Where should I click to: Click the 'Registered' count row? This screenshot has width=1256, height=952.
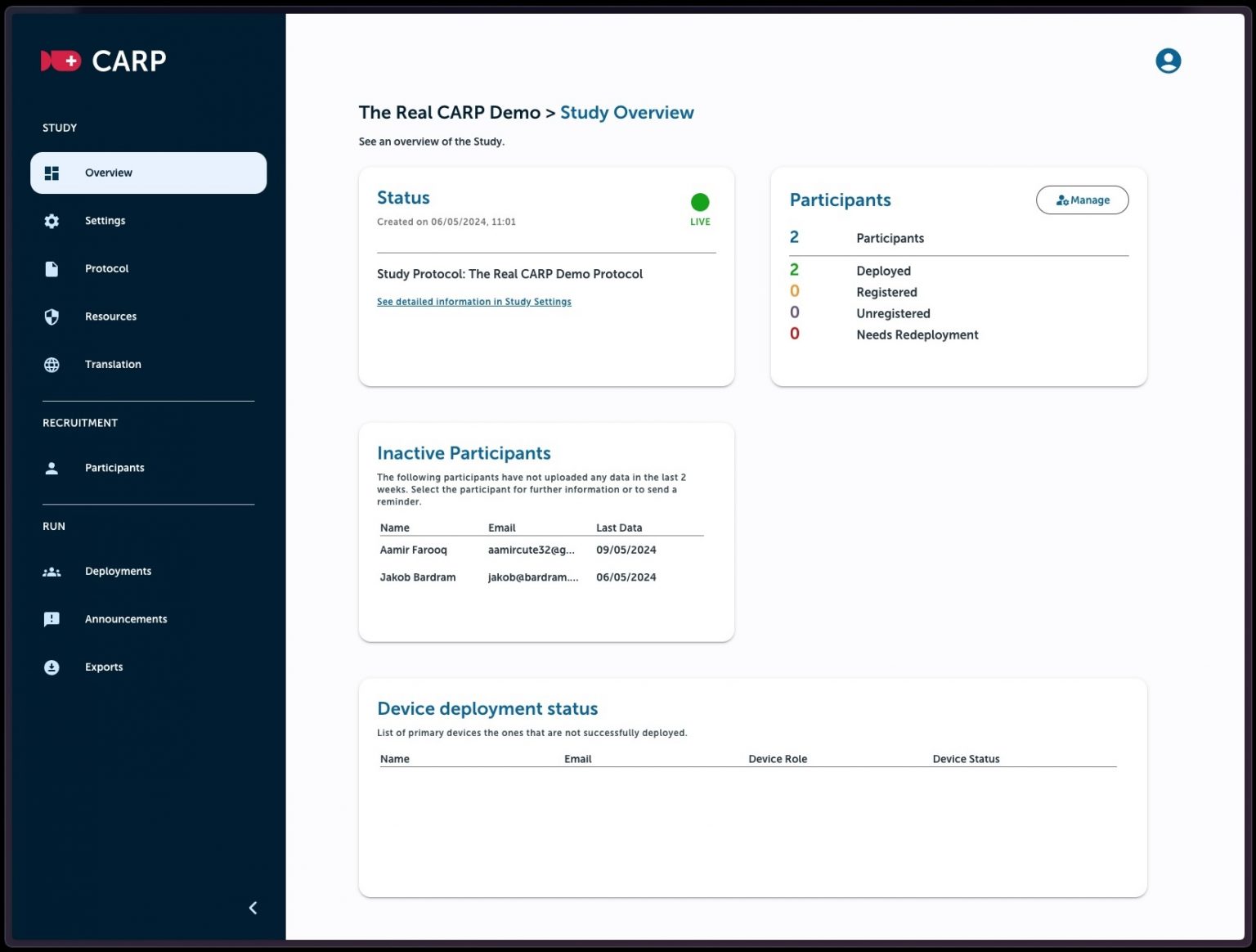959,292
